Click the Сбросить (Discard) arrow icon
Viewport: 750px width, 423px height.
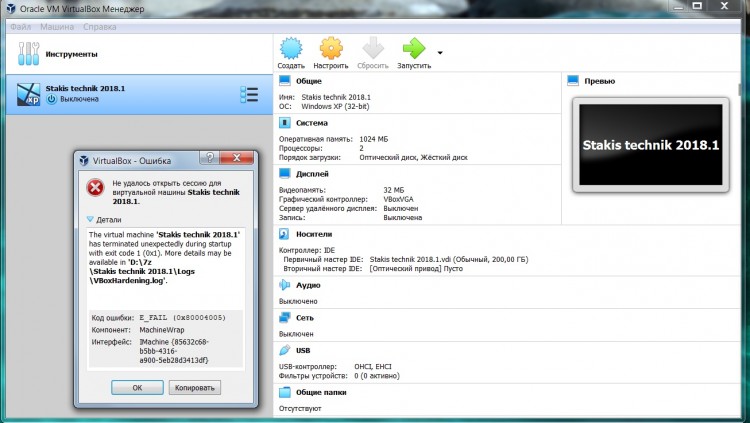[372, 50]
